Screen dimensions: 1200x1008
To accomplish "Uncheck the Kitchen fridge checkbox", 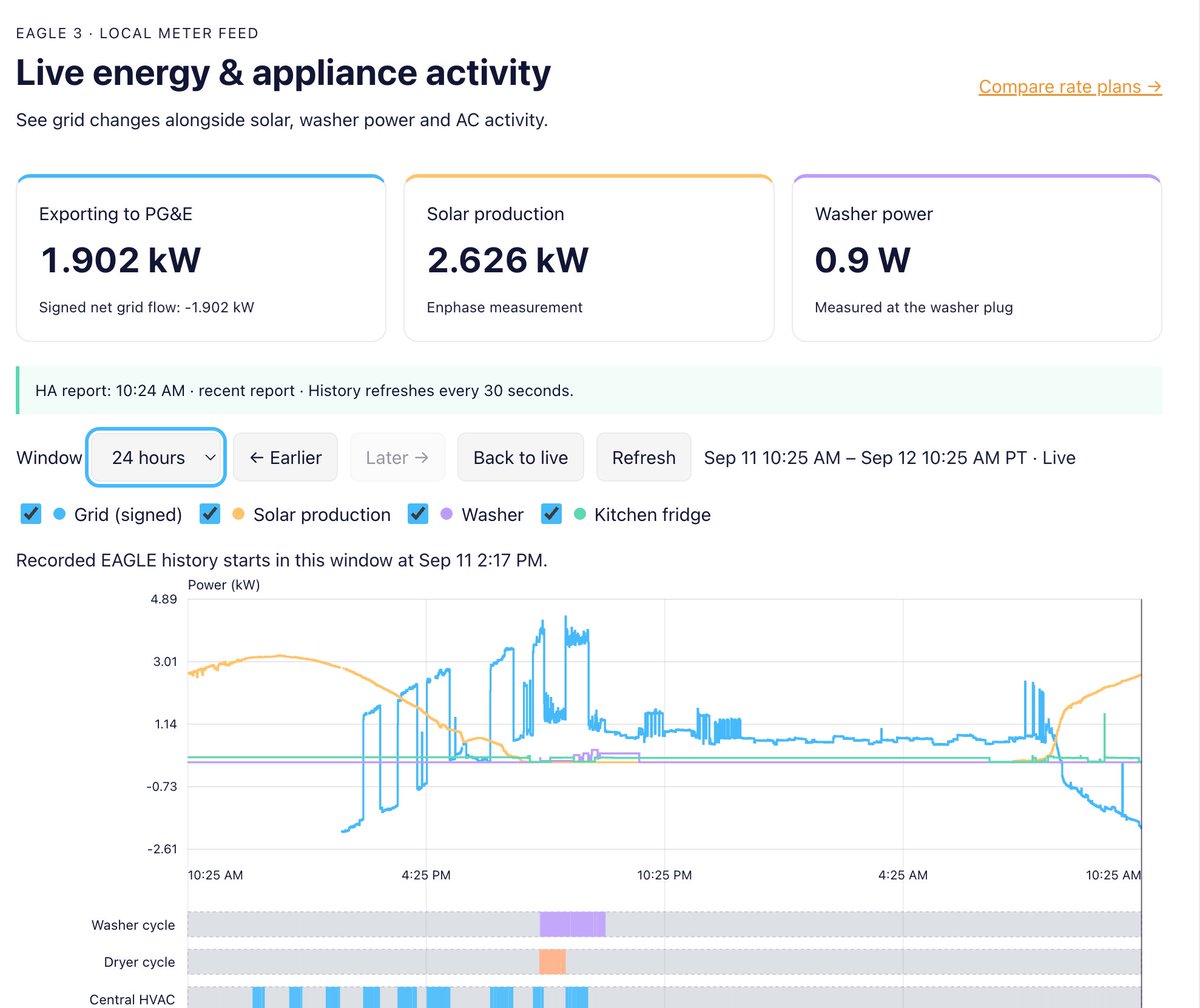I will click(552, 514).
